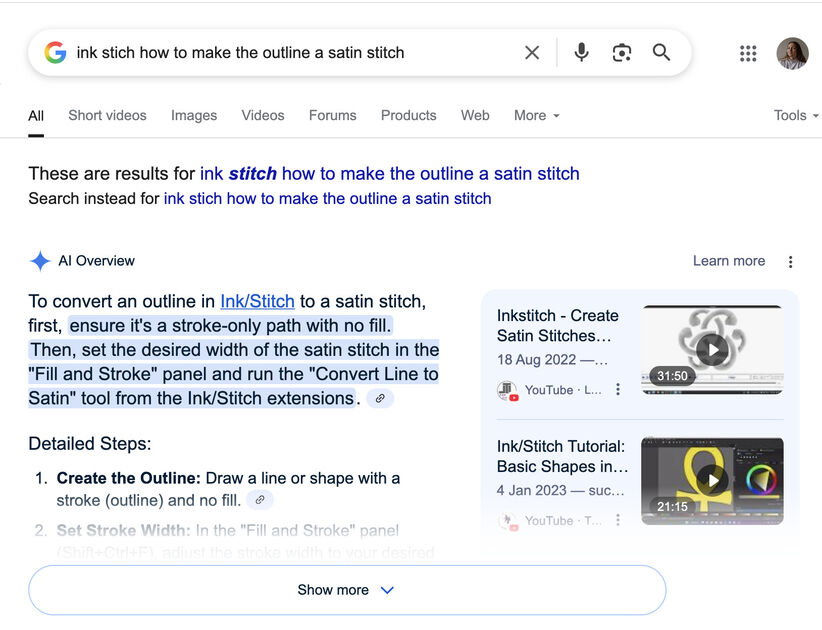Search instead for original 'ink stich' query
The height and width of the screenshot is (630, 822).
328,199
